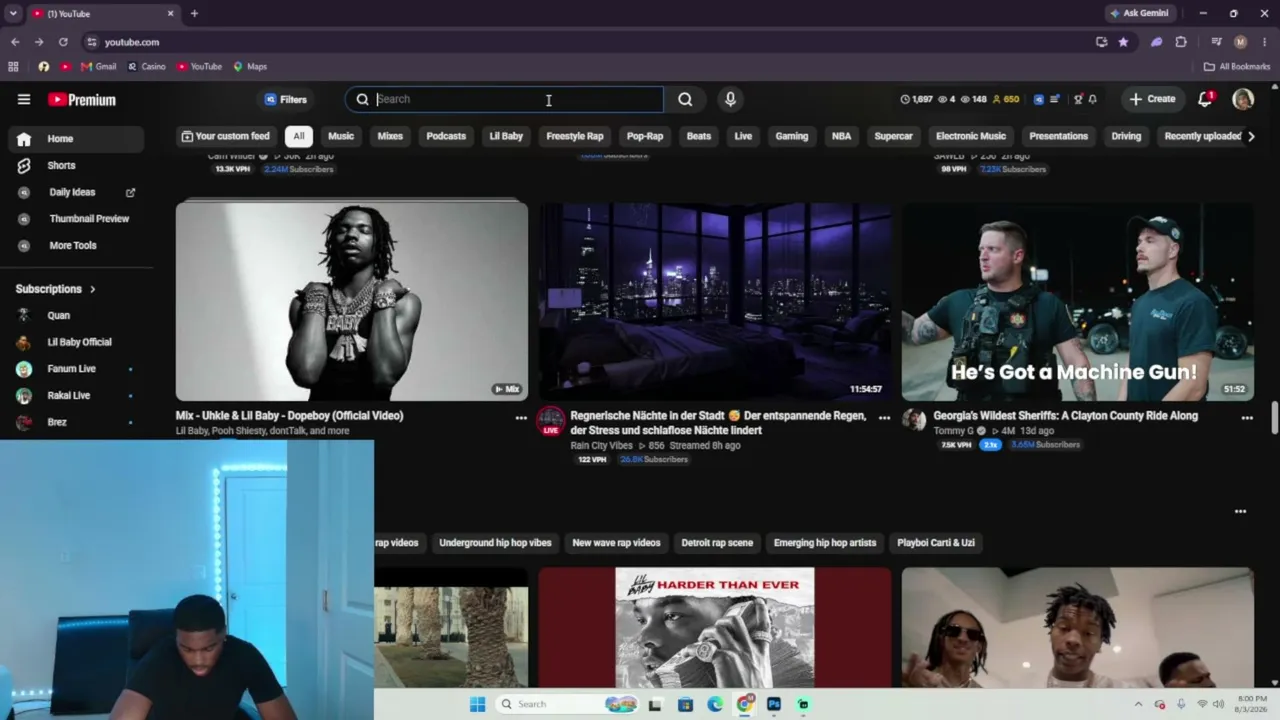The width and height of the screenshot is (1280, 720).
Task: Open Your custom feed
Action: 225,136
